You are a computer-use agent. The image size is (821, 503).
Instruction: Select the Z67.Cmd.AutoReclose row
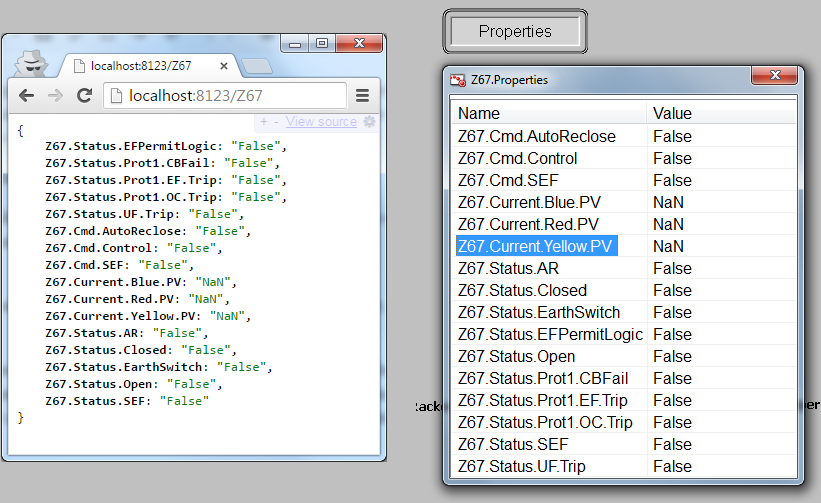point(624,136)
